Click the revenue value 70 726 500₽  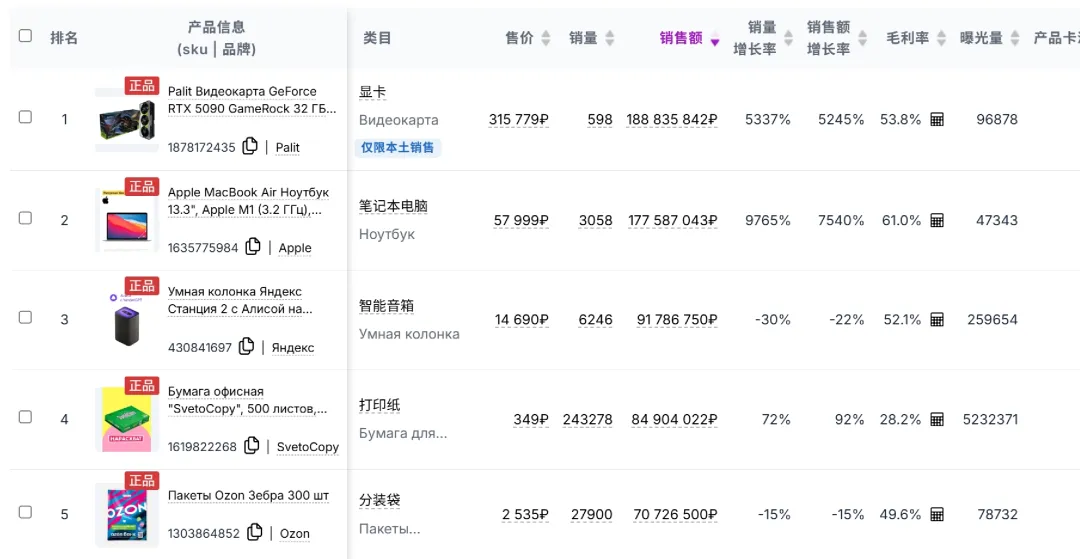[x=675, y=514]
